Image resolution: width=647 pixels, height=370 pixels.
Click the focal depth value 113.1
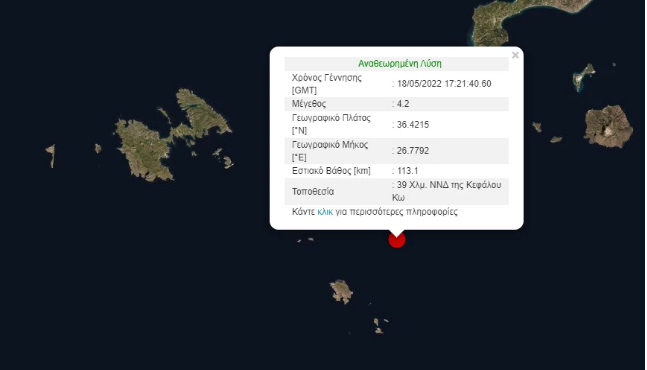coord(407,171)
